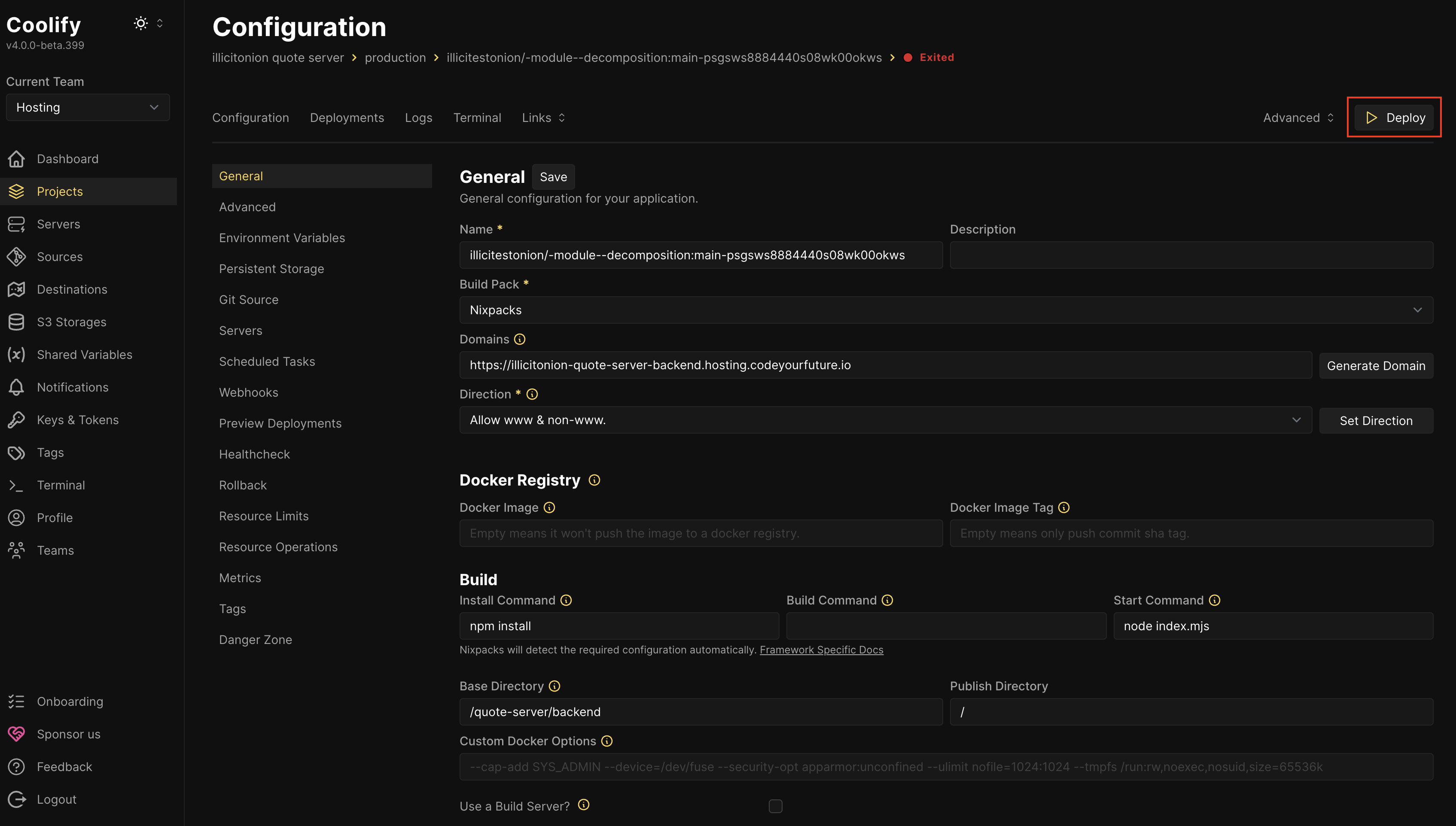Click the Start Command input field

[x=1273, y=626]
